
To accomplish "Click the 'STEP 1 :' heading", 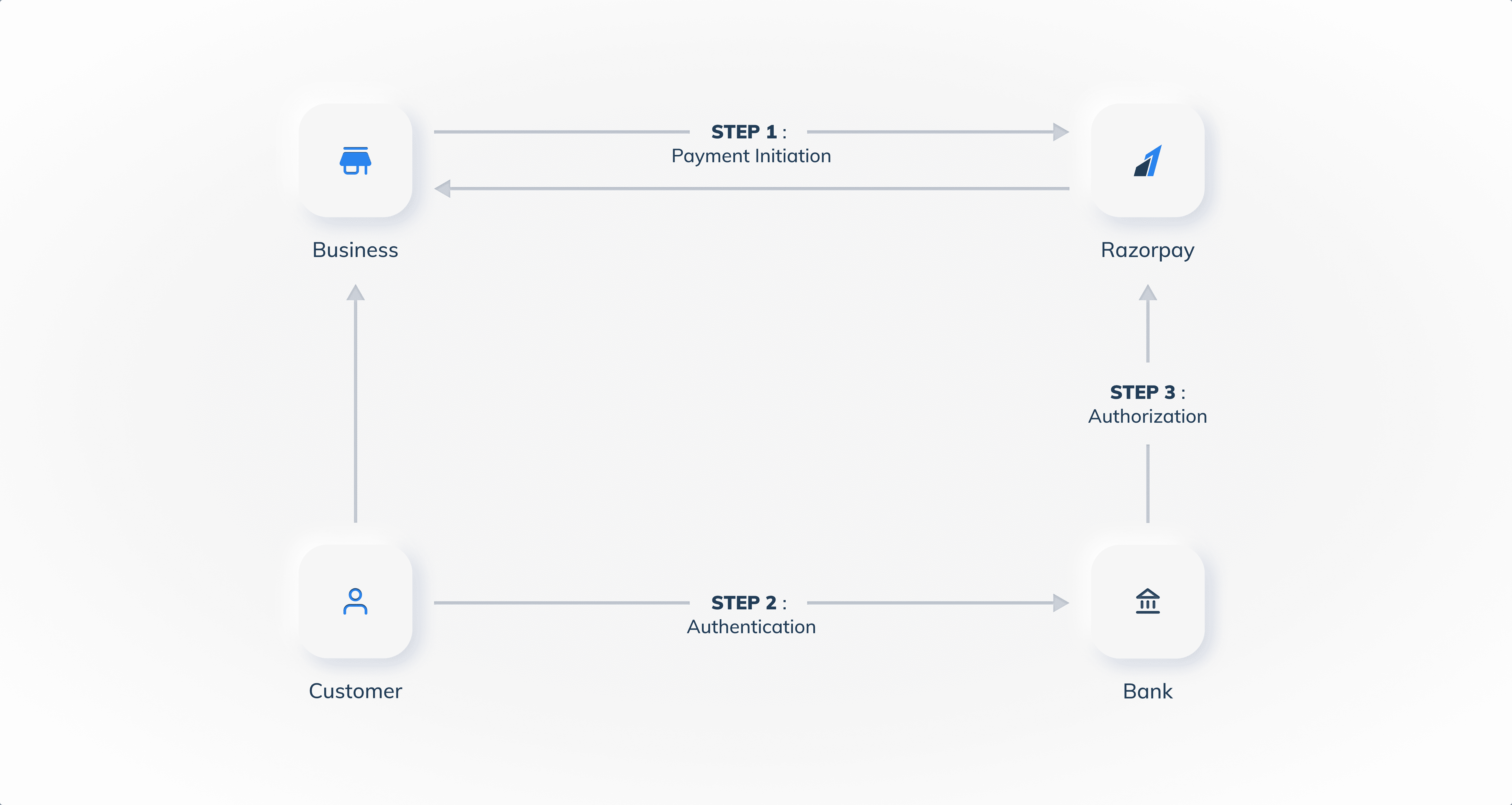I will pos(748,132).
